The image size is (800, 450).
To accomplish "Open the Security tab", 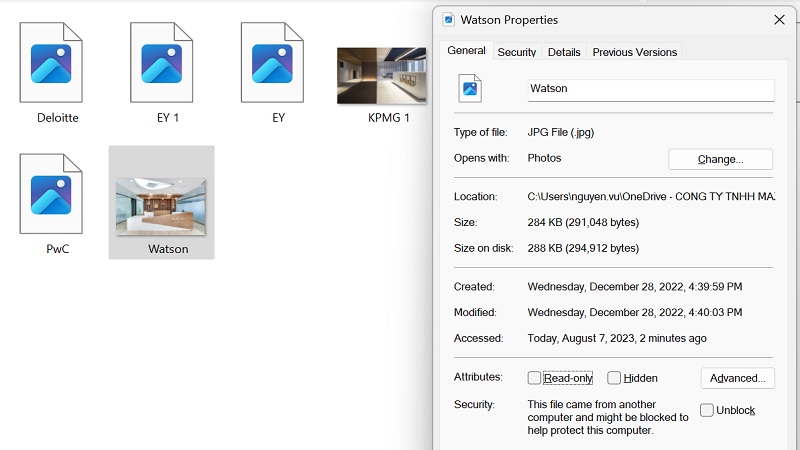I will (x=517, y=52).
